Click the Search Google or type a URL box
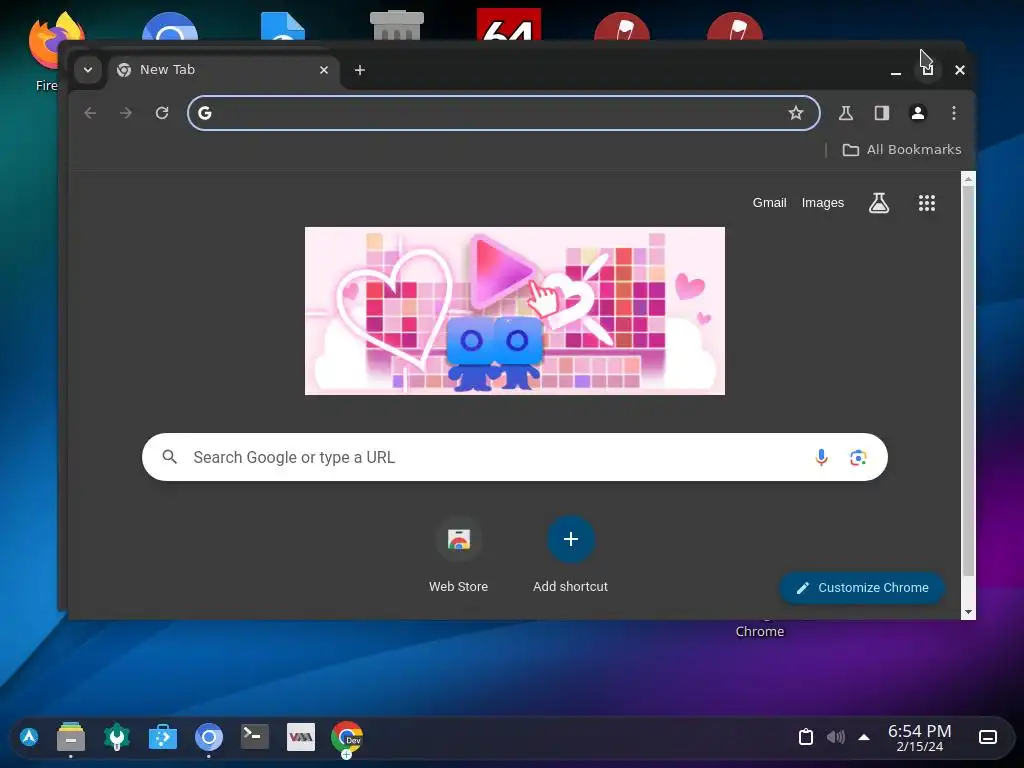 click(x=515, y=457)
